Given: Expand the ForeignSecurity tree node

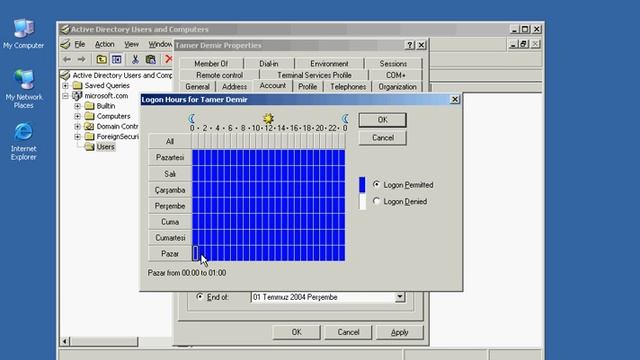Looking at the screenshot, I should 78,136.
